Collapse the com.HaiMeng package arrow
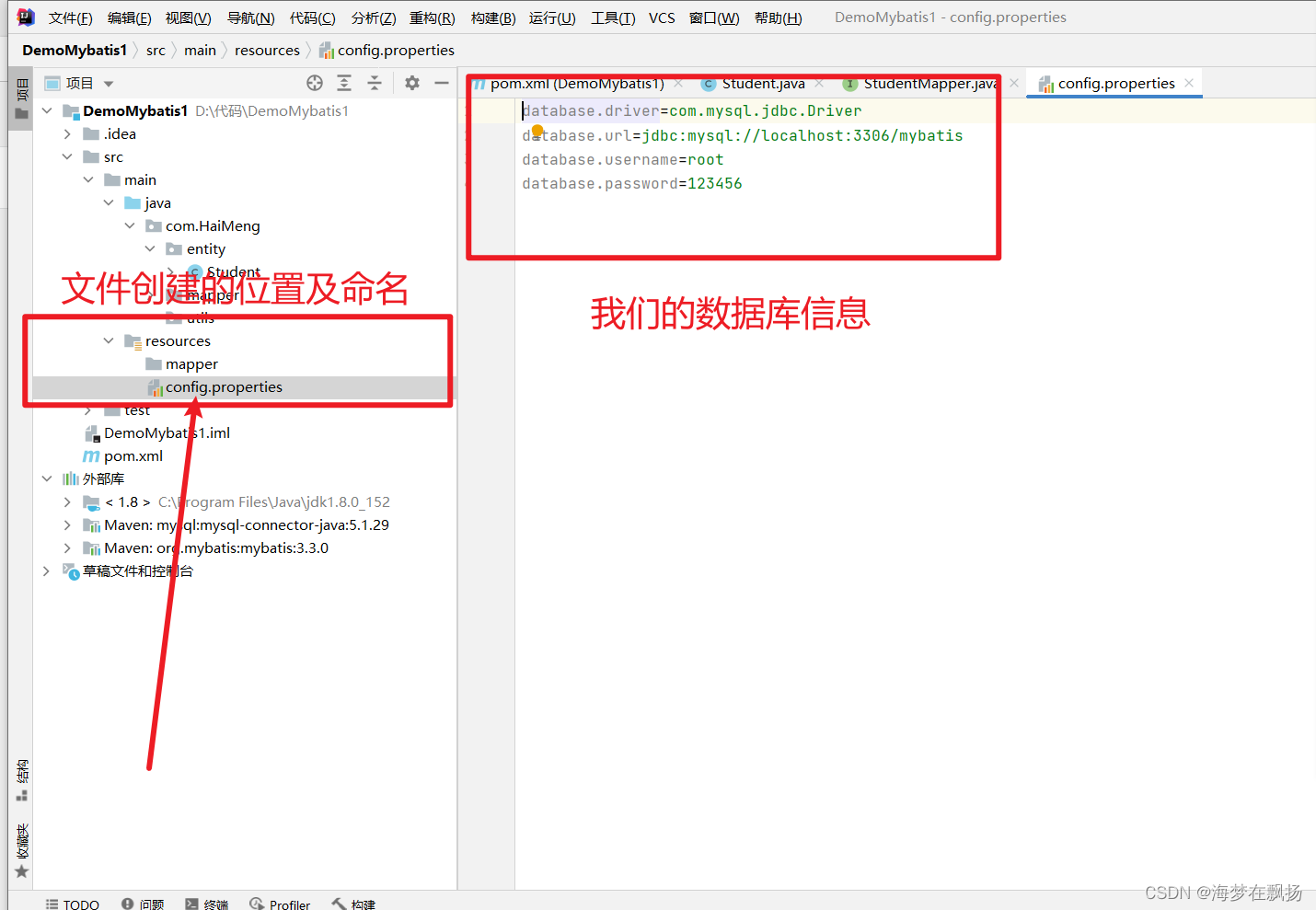 pos(130,225)
